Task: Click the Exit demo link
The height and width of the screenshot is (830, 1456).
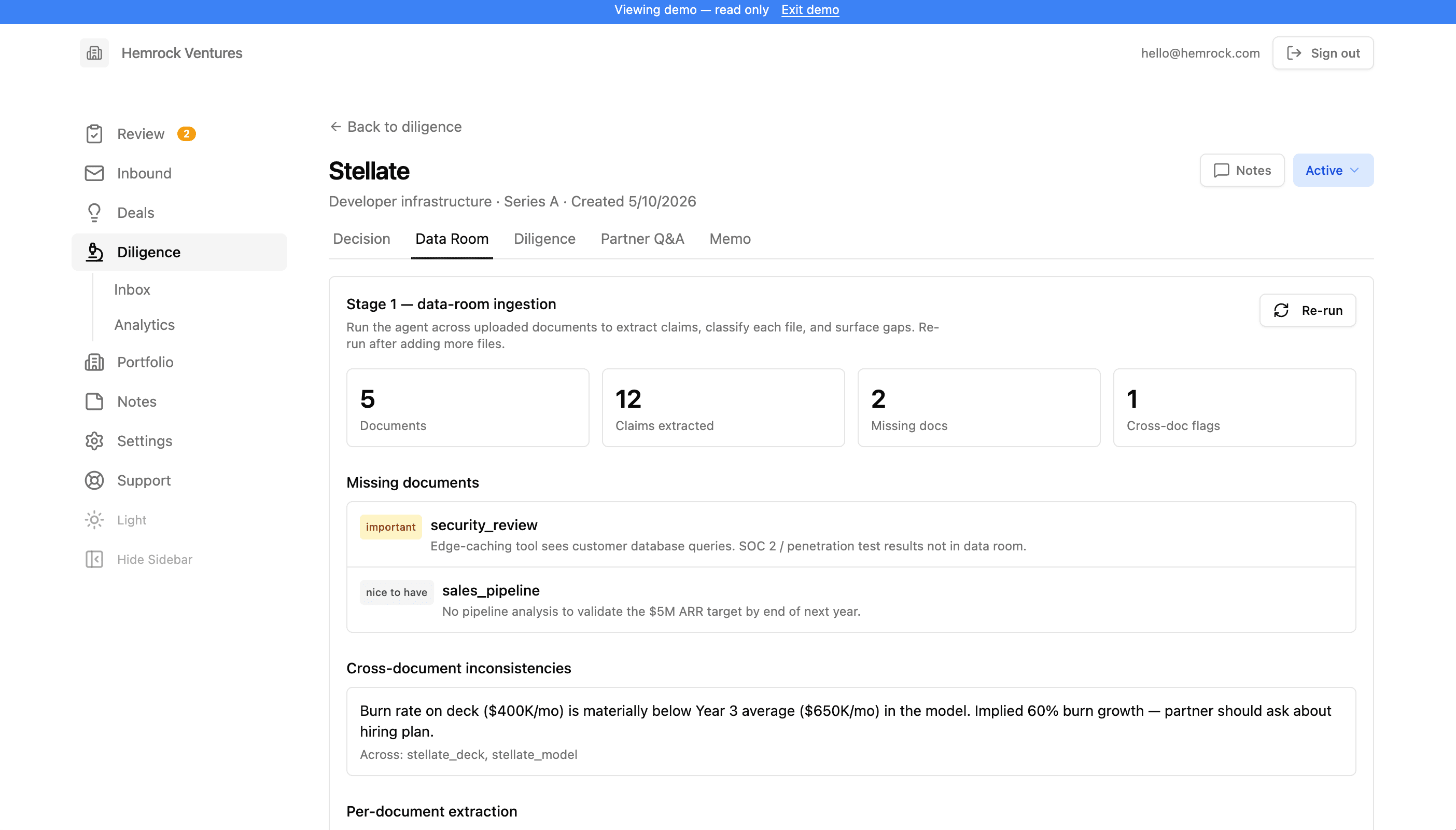Action: [809, 10]
